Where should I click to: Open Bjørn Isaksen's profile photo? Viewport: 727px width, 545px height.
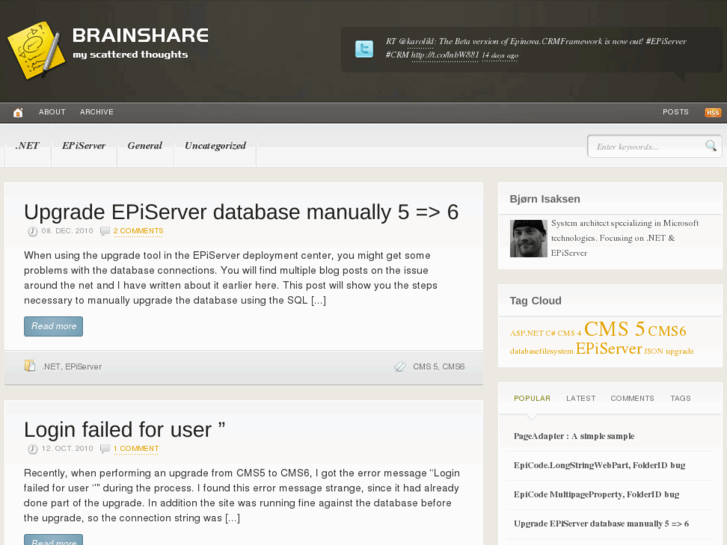pos(529,238)
